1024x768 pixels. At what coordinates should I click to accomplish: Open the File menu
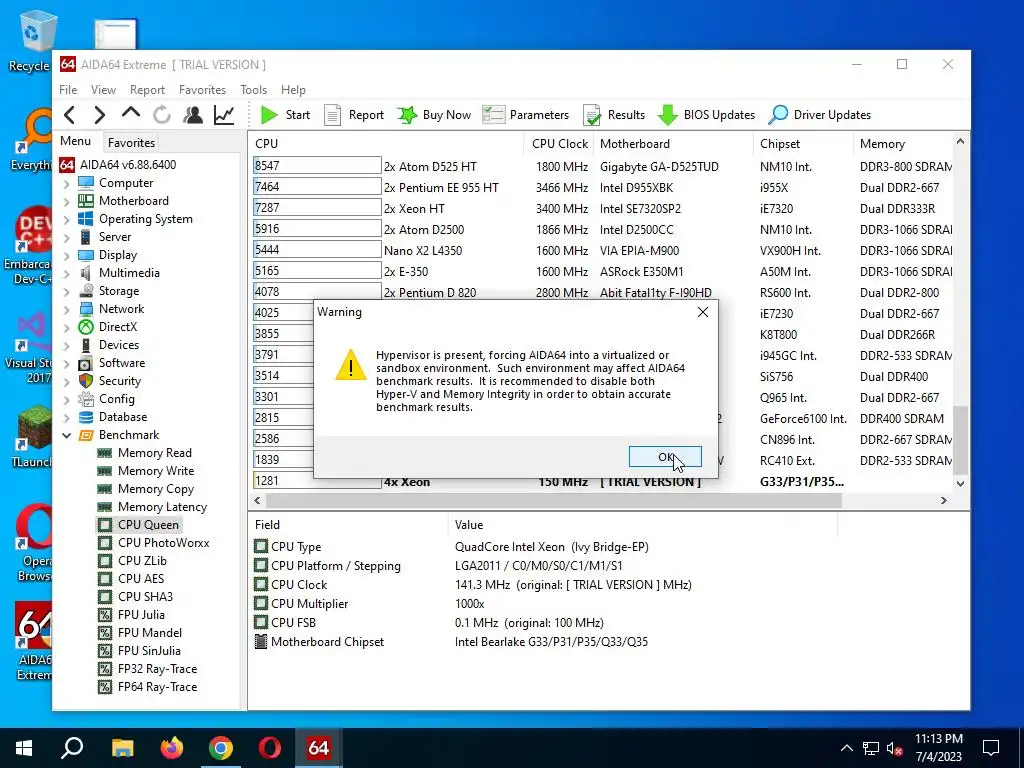click(68, 90)
